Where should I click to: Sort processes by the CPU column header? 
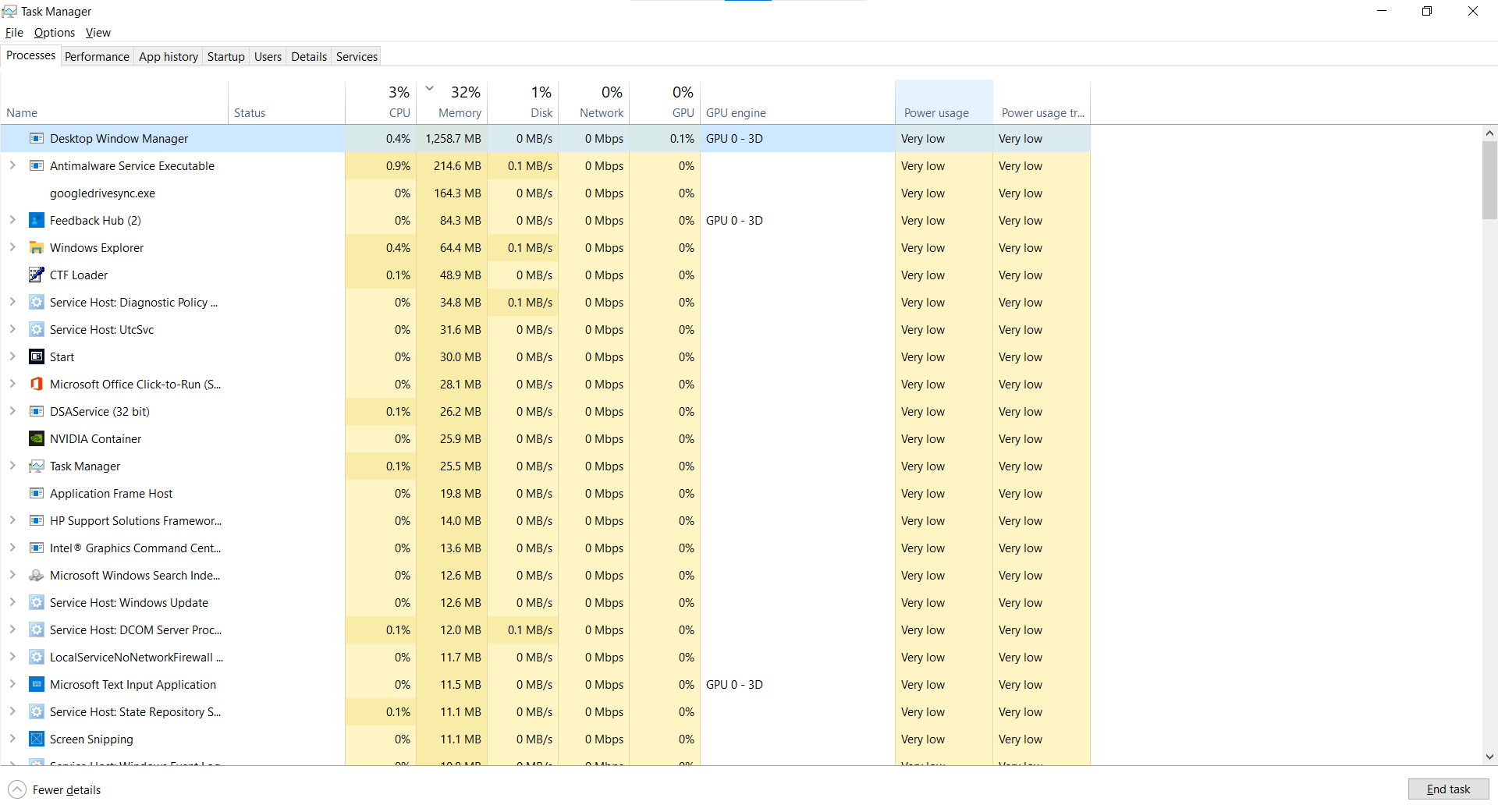click(382, 102)
